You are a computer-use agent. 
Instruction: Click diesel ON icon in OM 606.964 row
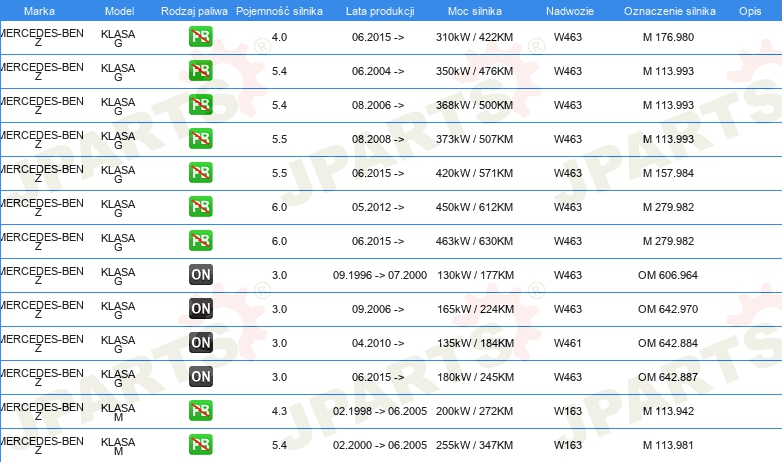200,274
